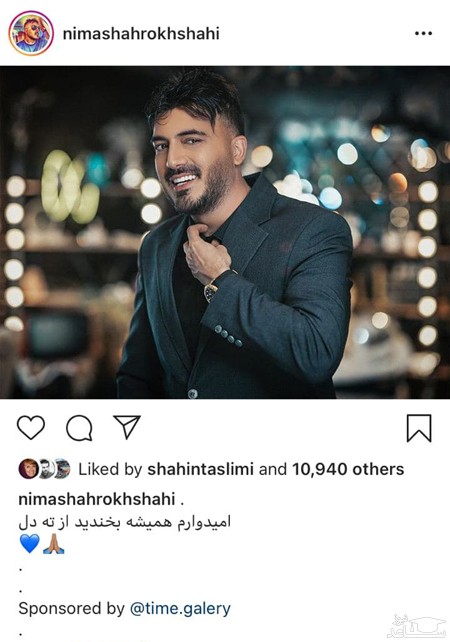Viewport: 450px width, 642px height.
Task: Open shahintaslimi's profile from the likes line
Action: click(201, 469)
